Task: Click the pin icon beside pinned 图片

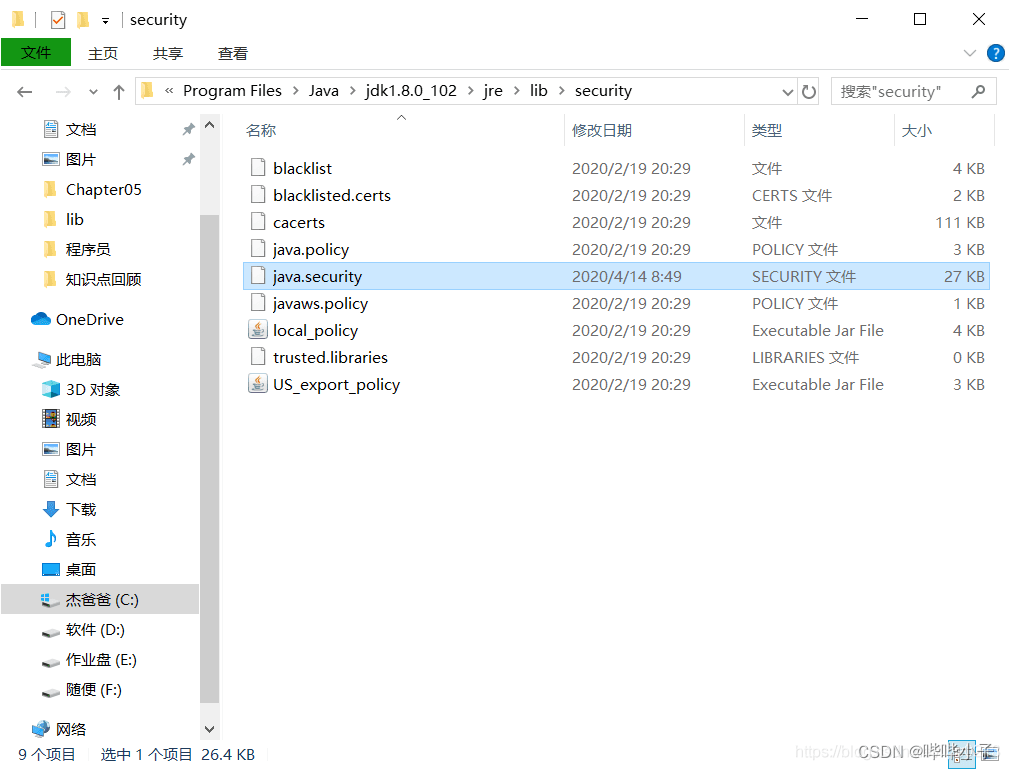Action: tap(188, 159)
